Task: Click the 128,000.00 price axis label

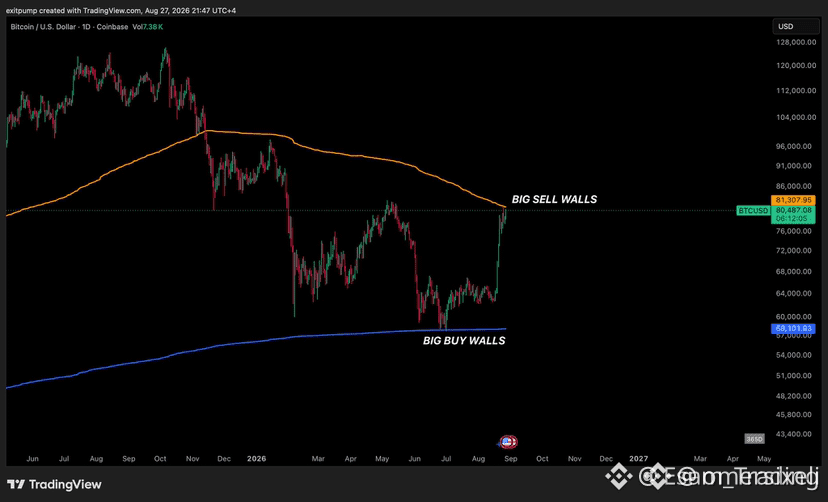Action: pos(795,42)
